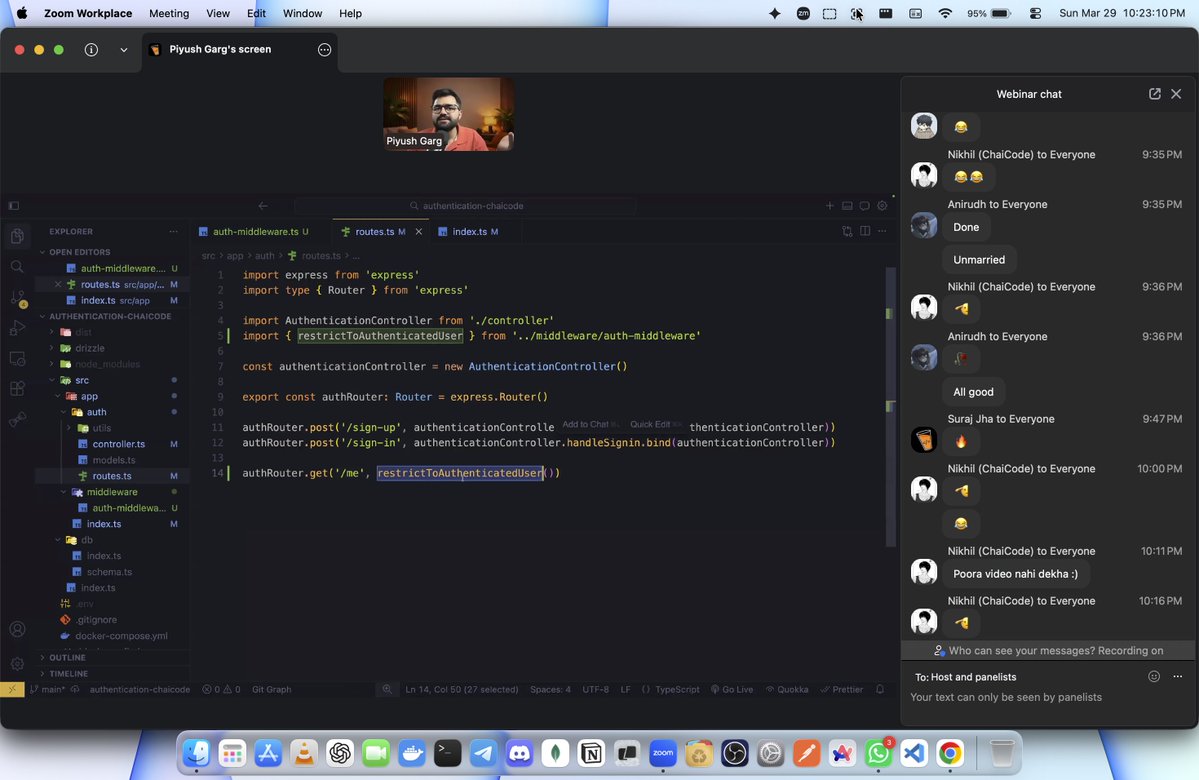1199x780 pixels.
Task: Open the more options for Piyush Garg's screen
Action: click(324, 50)
